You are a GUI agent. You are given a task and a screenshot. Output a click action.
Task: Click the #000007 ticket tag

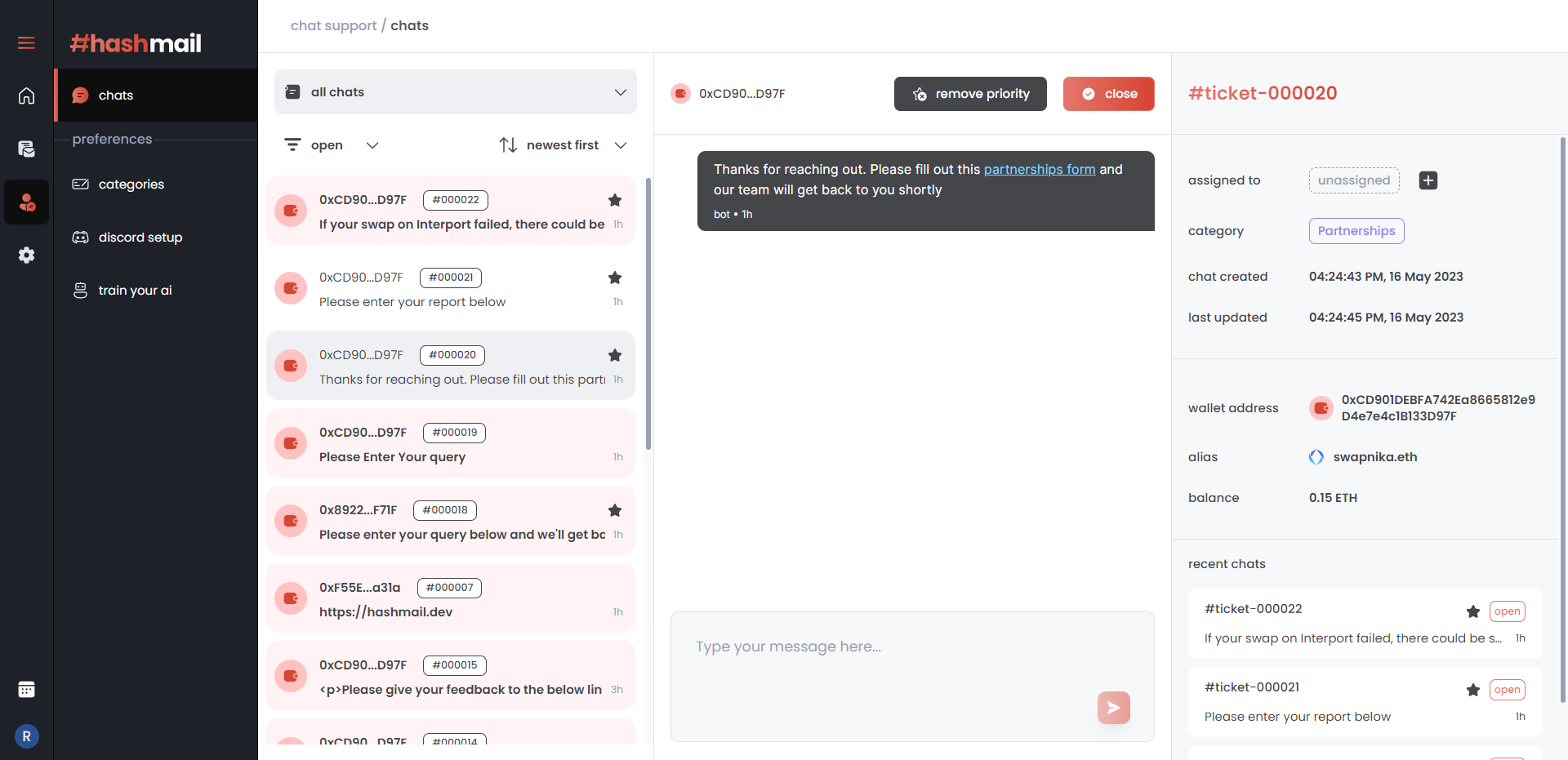point(449,588)
